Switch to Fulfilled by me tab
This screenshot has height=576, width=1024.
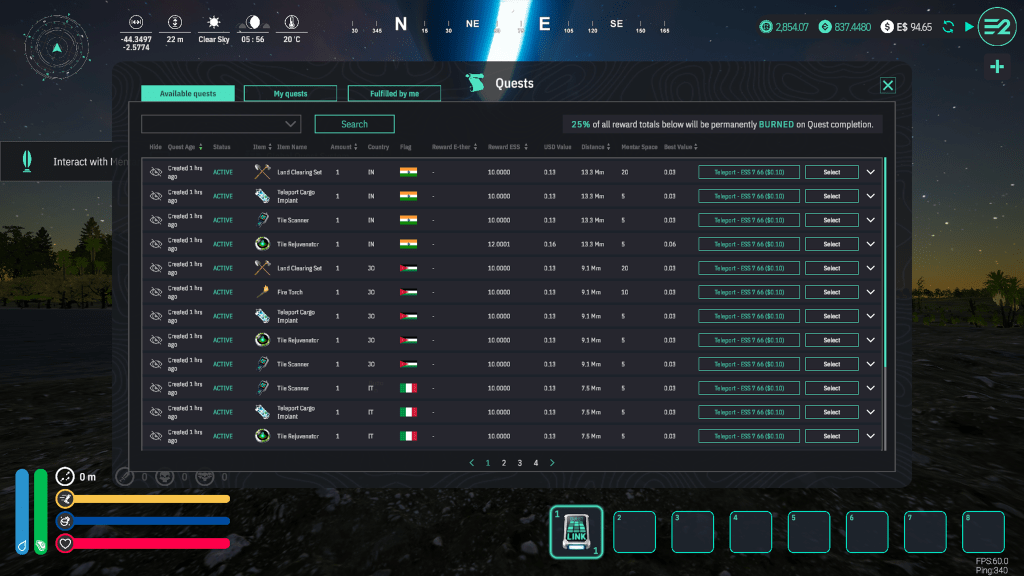394,93
